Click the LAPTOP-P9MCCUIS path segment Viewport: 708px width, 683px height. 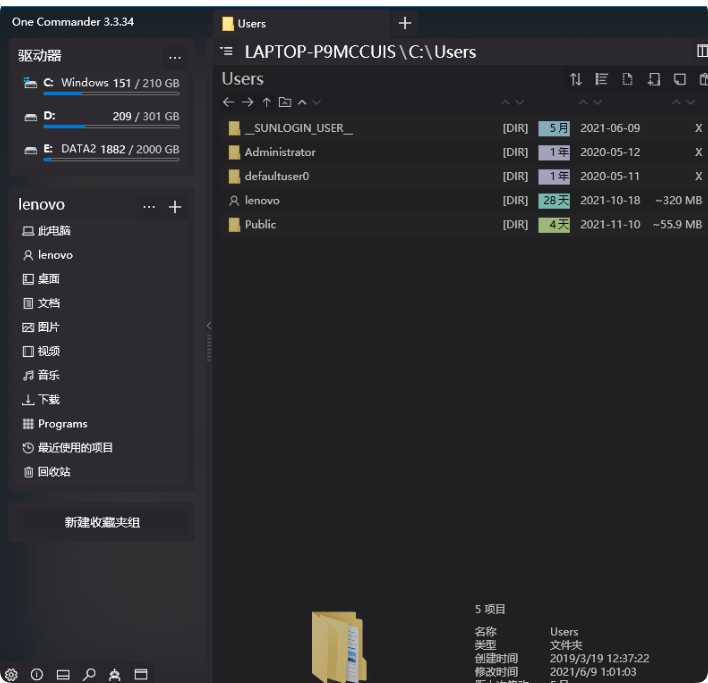coord(320,52)
